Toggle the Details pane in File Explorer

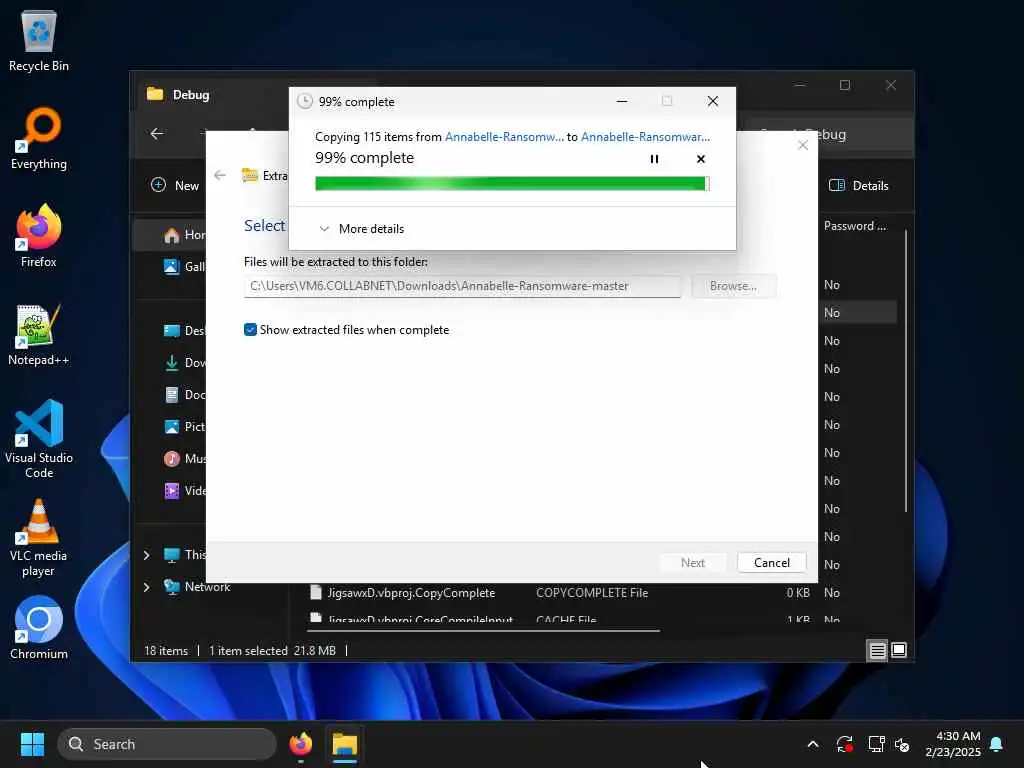pyautogui.click(x=858, y=185)
